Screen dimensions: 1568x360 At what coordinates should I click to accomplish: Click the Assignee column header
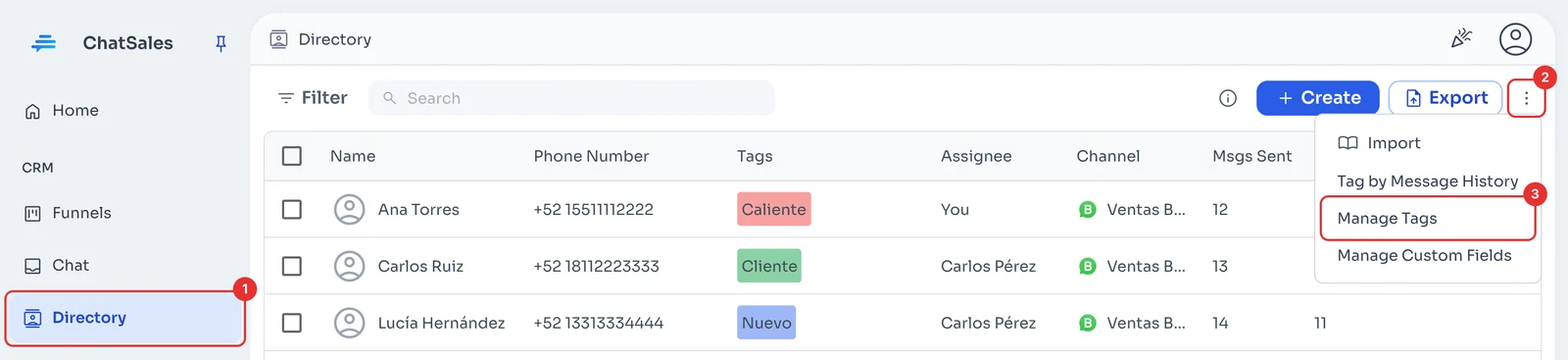[976, 156]
